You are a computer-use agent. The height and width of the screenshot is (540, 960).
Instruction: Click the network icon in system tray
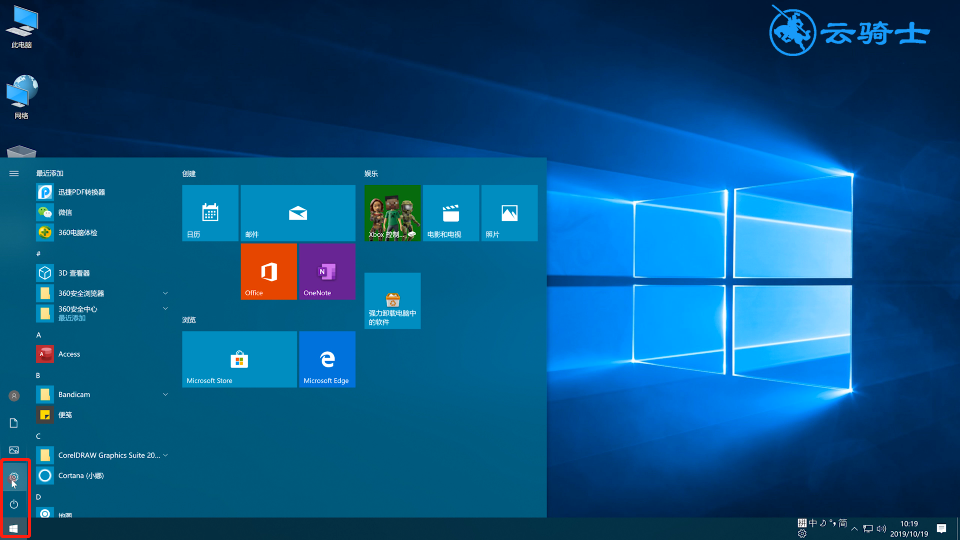[868, 529]
